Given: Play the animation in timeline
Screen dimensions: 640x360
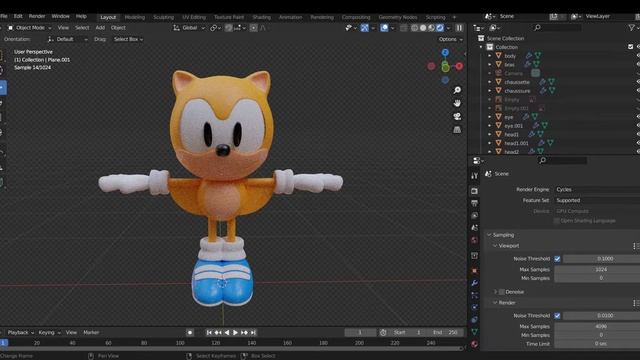Looking at the screenshot, I should (x=235, y=333).
